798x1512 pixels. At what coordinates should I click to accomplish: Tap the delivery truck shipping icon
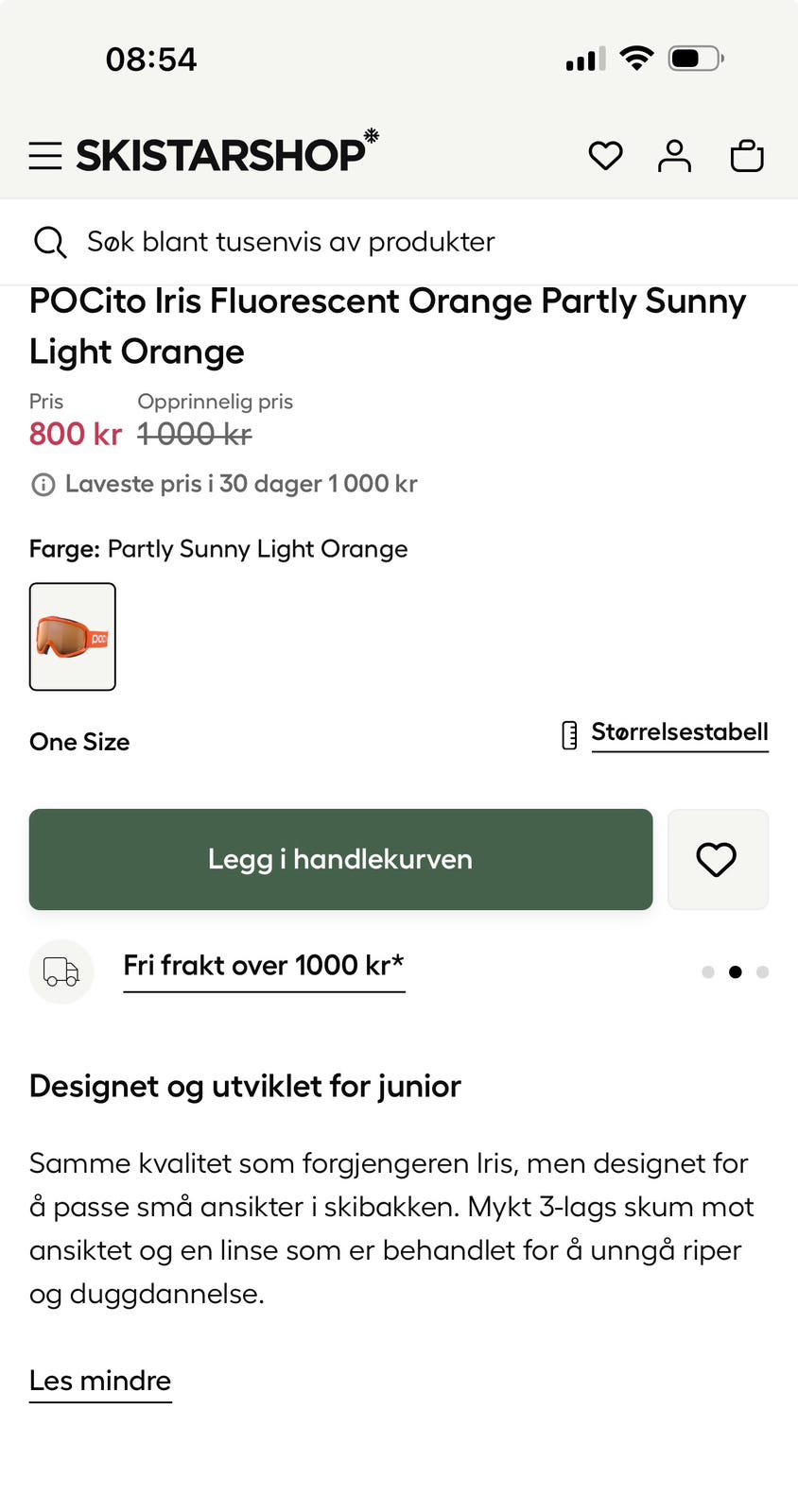click(x=61, y=971)
